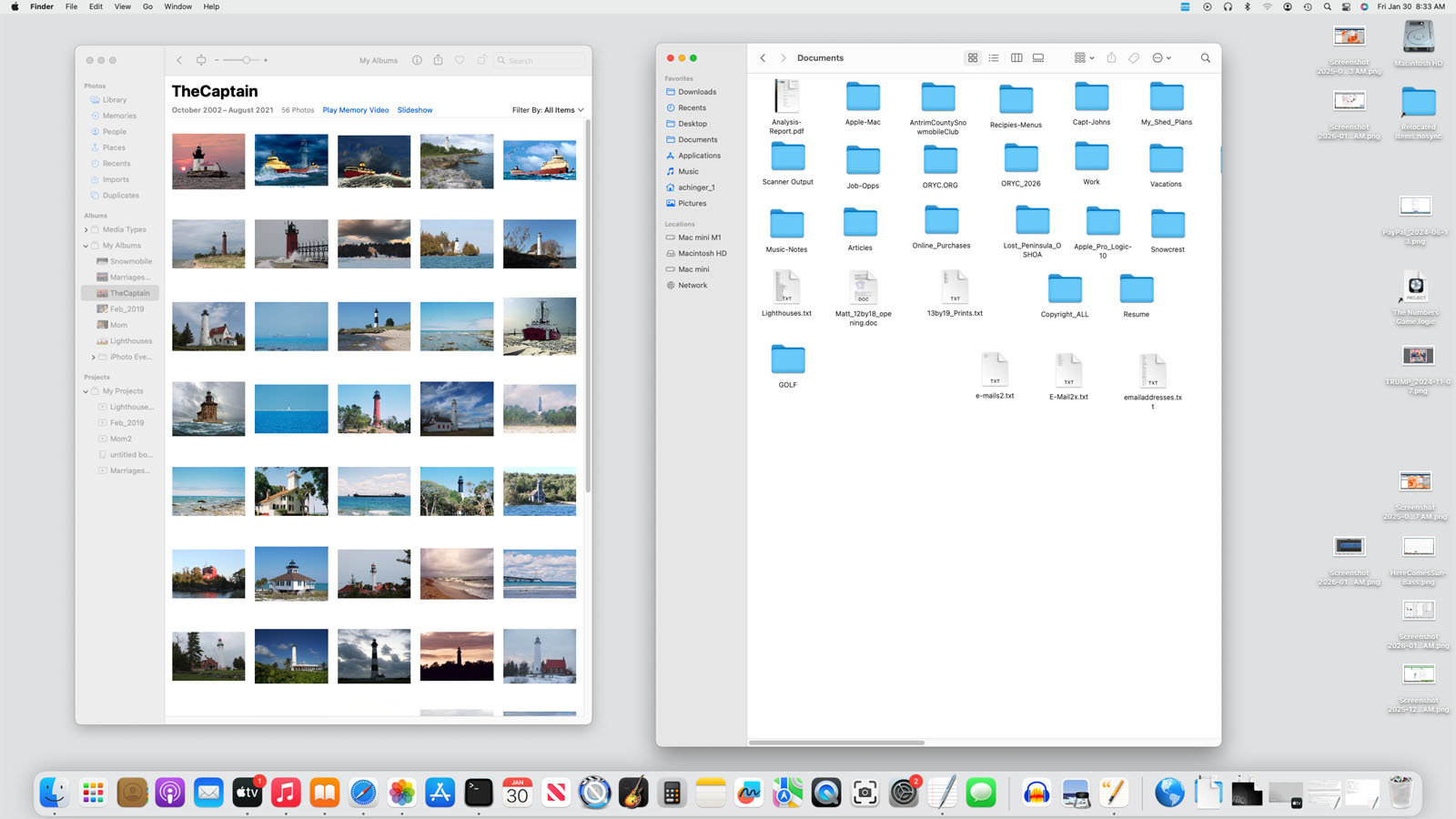The image size is (1456, 819).
Task: Select icon view in Finder toolbar
Action: pyautogui.click(x=973, y=58)
